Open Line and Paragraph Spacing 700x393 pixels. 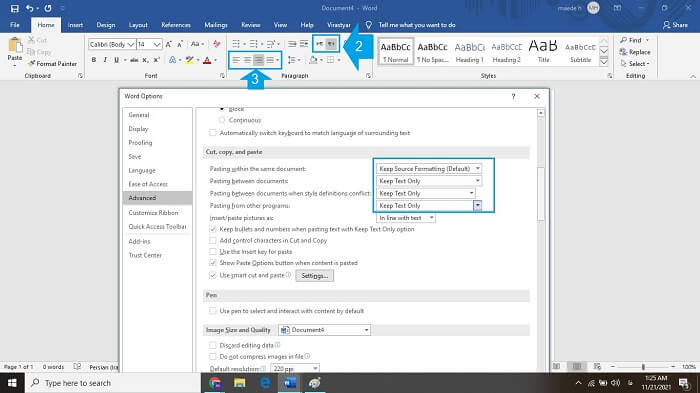pyautogui.click(x=292, y=60)
